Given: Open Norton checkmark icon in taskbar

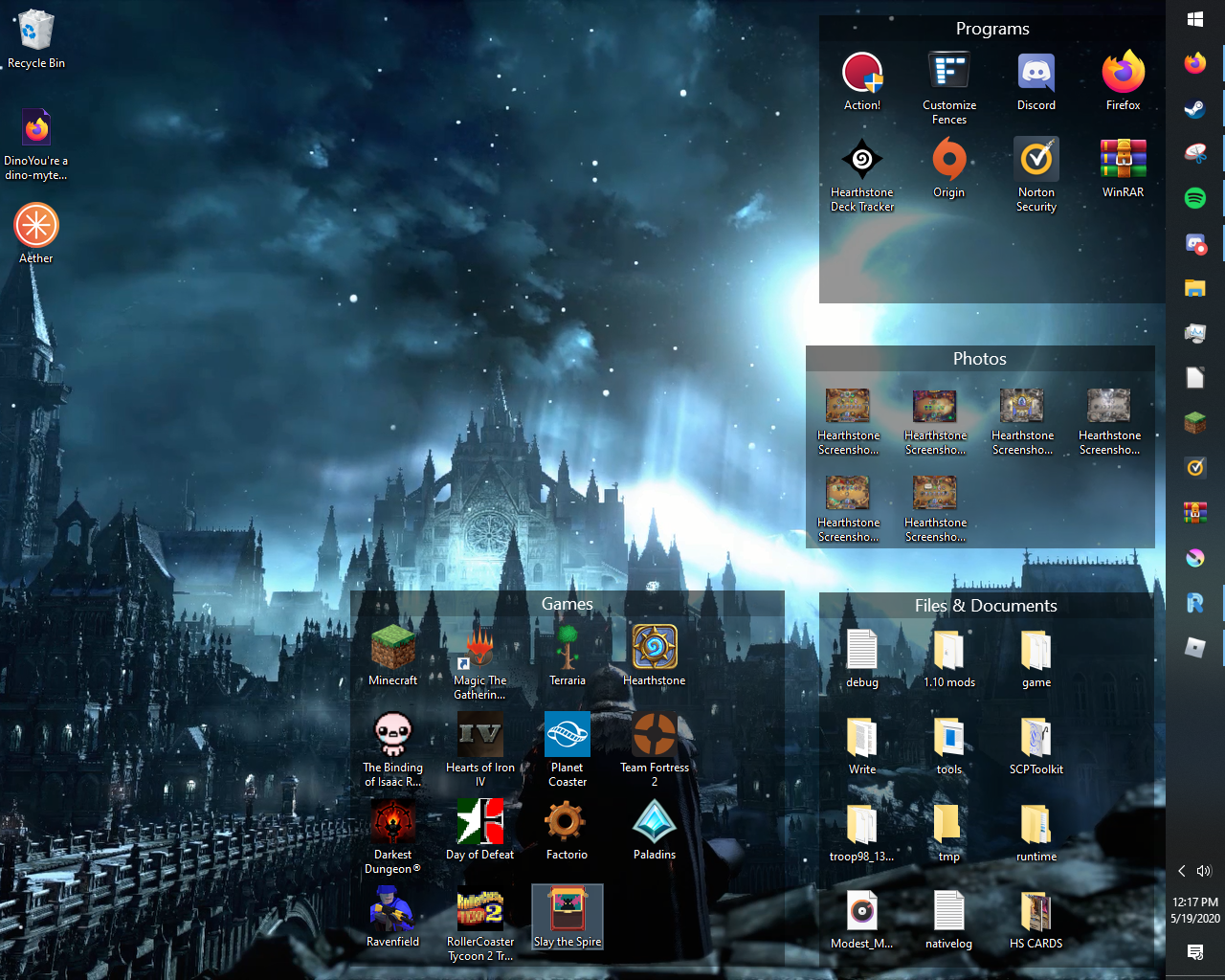Looking at the screenshot, I should click(1195, 468).
